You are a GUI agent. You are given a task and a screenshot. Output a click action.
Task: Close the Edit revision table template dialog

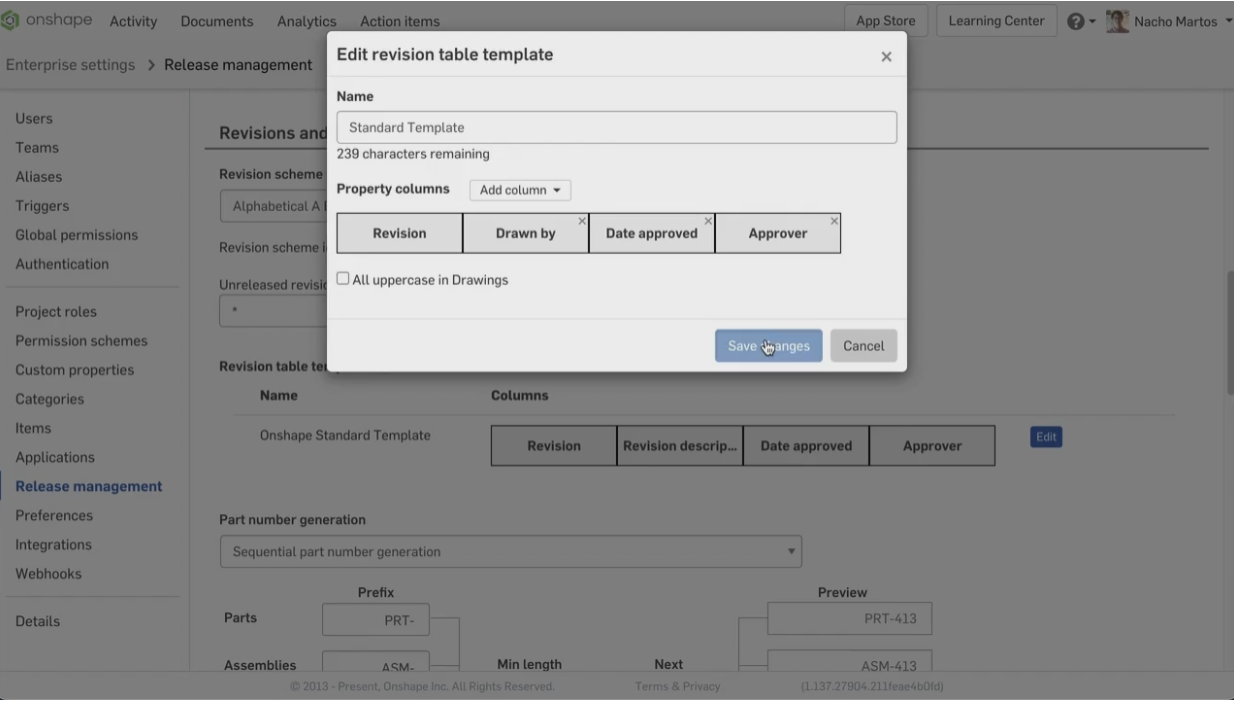pos(886,57)
